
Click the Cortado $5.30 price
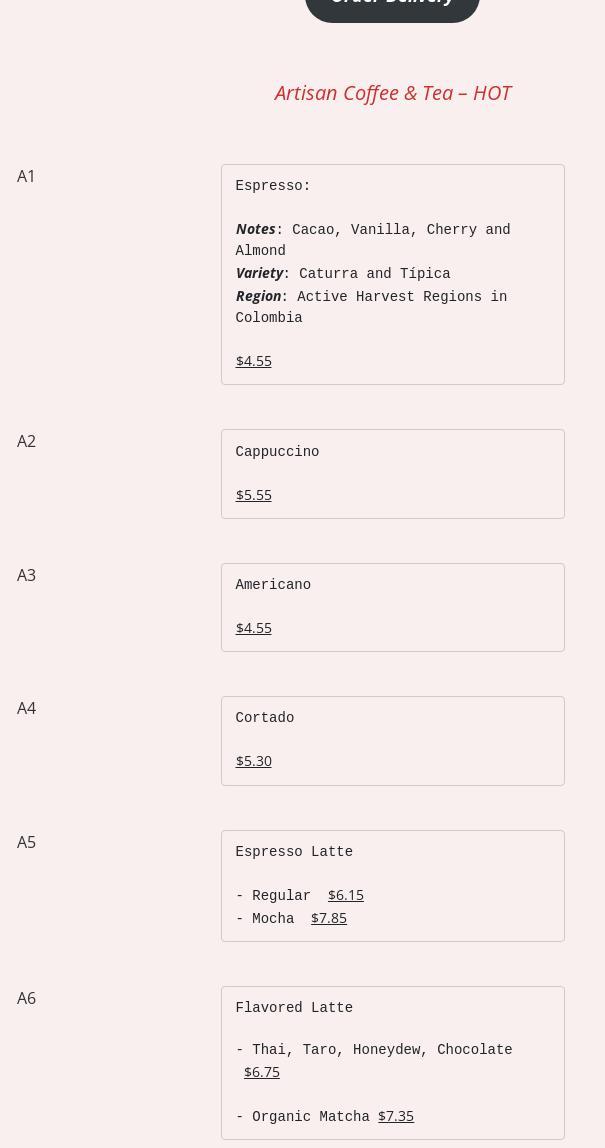[x=254, y=761]
